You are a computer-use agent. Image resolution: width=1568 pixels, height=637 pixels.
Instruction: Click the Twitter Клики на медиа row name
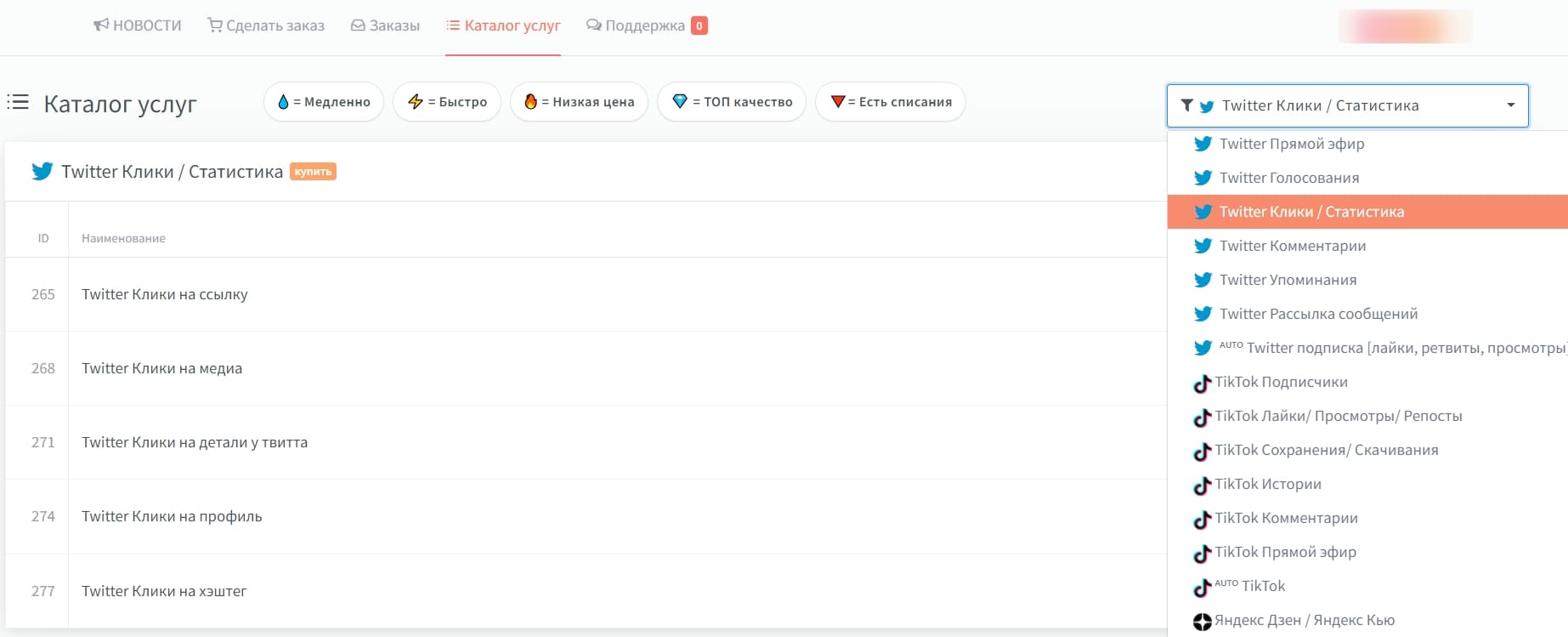(x=162, y=368)
